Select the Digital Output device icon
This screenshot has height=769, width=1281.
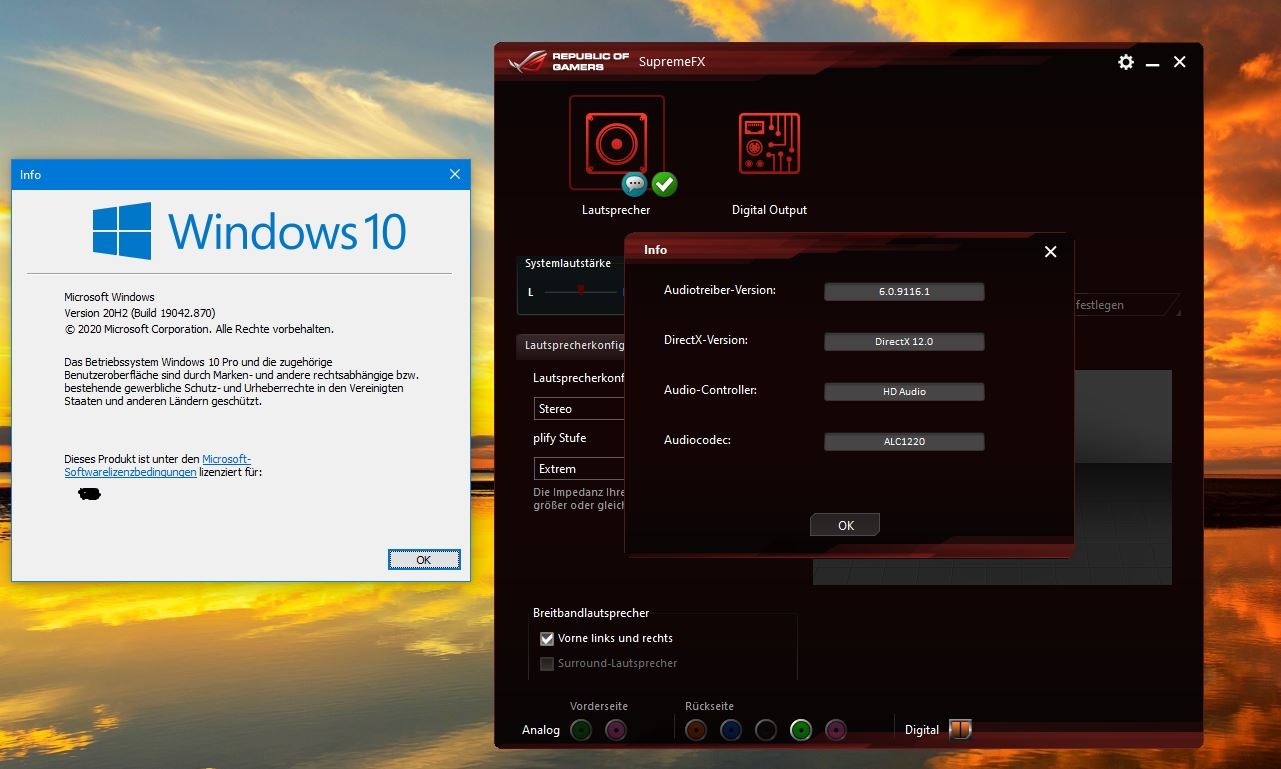pos(769,143)
